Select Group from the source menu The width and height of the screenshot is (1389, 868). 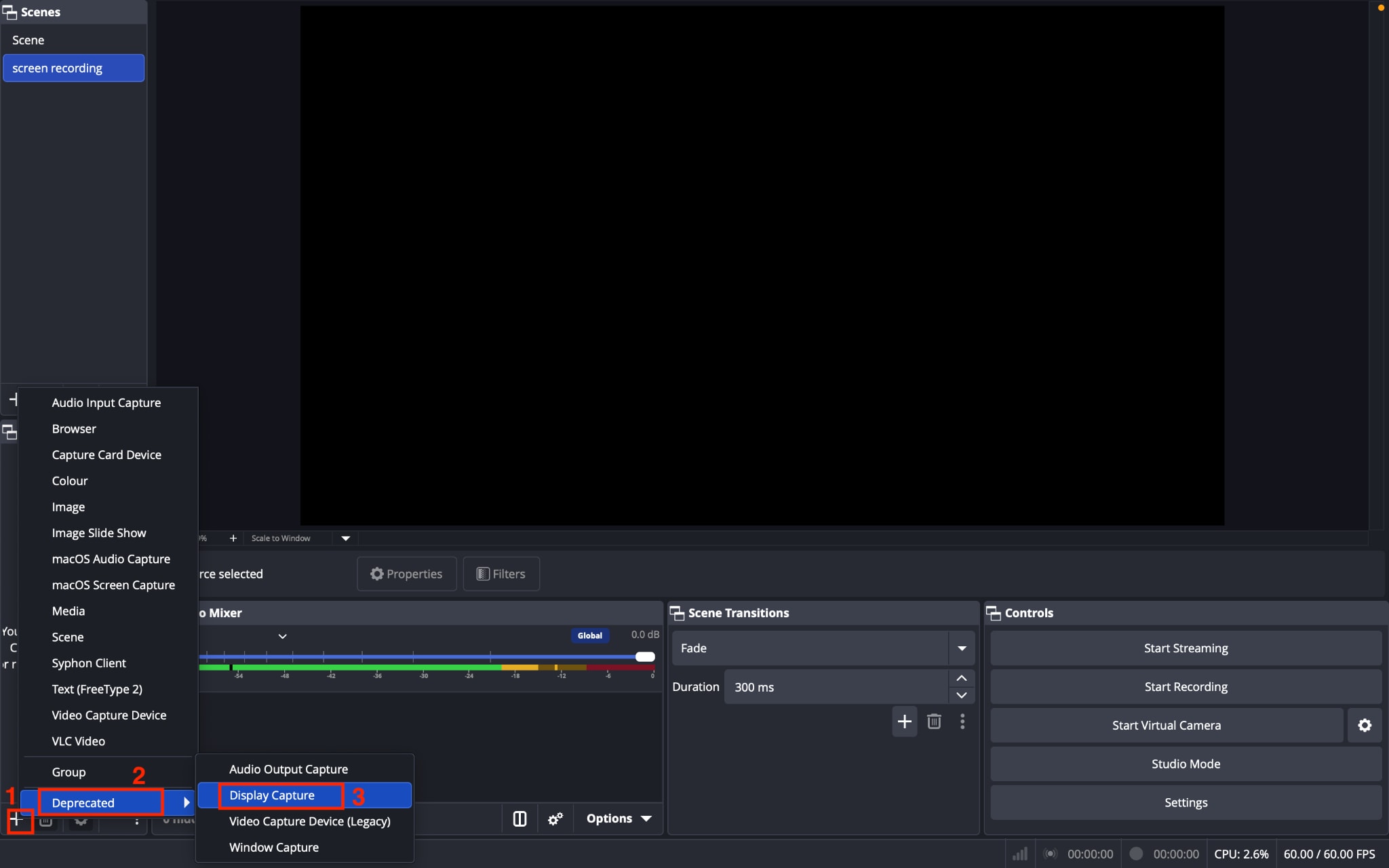tap(69, 772)
